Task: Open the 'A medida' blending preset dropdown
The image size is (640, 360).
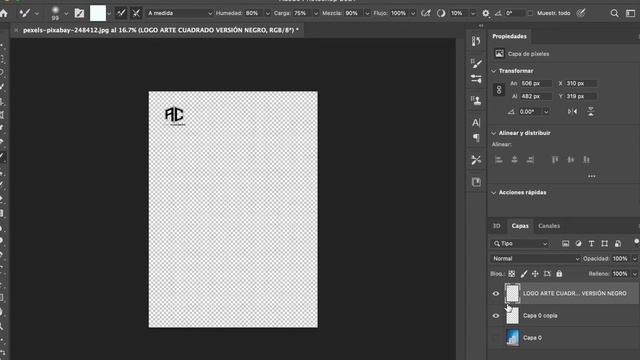Action: coord(180,13)
